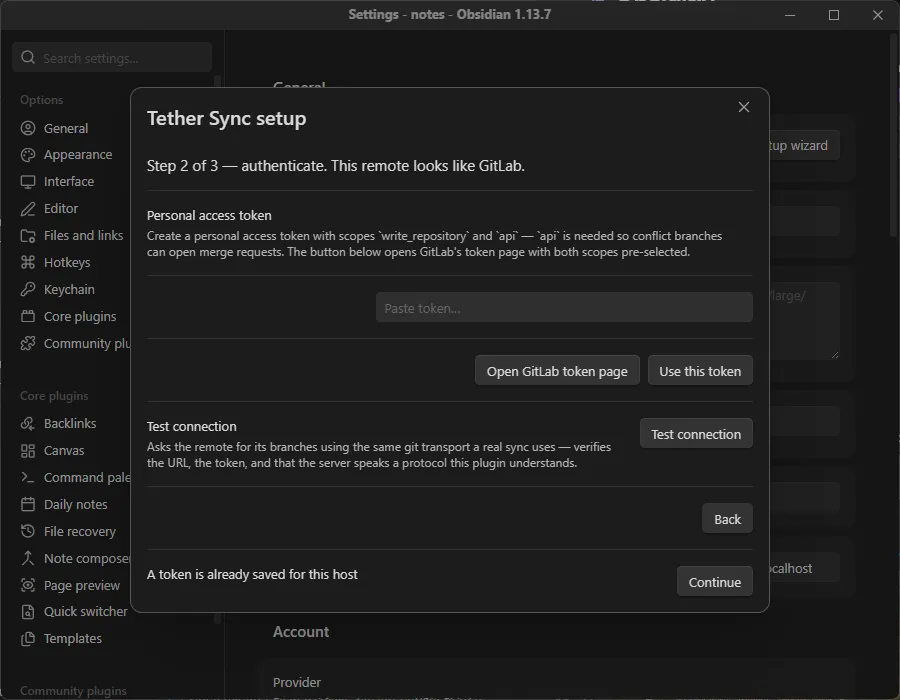The width and height of the screenshot is (900, 700).
Task: Maximize the Obsidian settings window
Action: pyautogui.click(x=833, y=15)
